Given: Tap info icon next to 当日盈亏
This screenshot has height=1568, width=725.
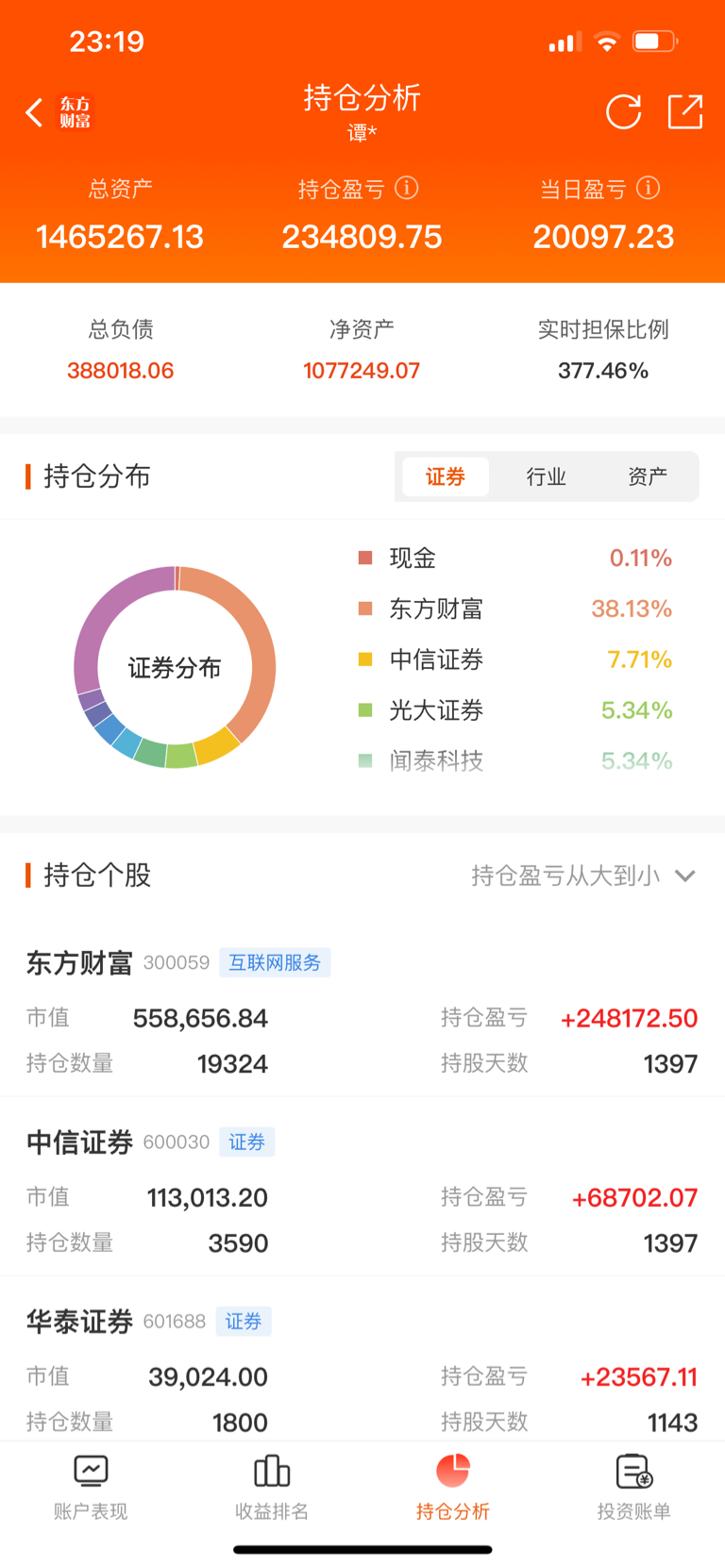Looking at the screenshot, I should pyautogui.click(x=648, y=188).
